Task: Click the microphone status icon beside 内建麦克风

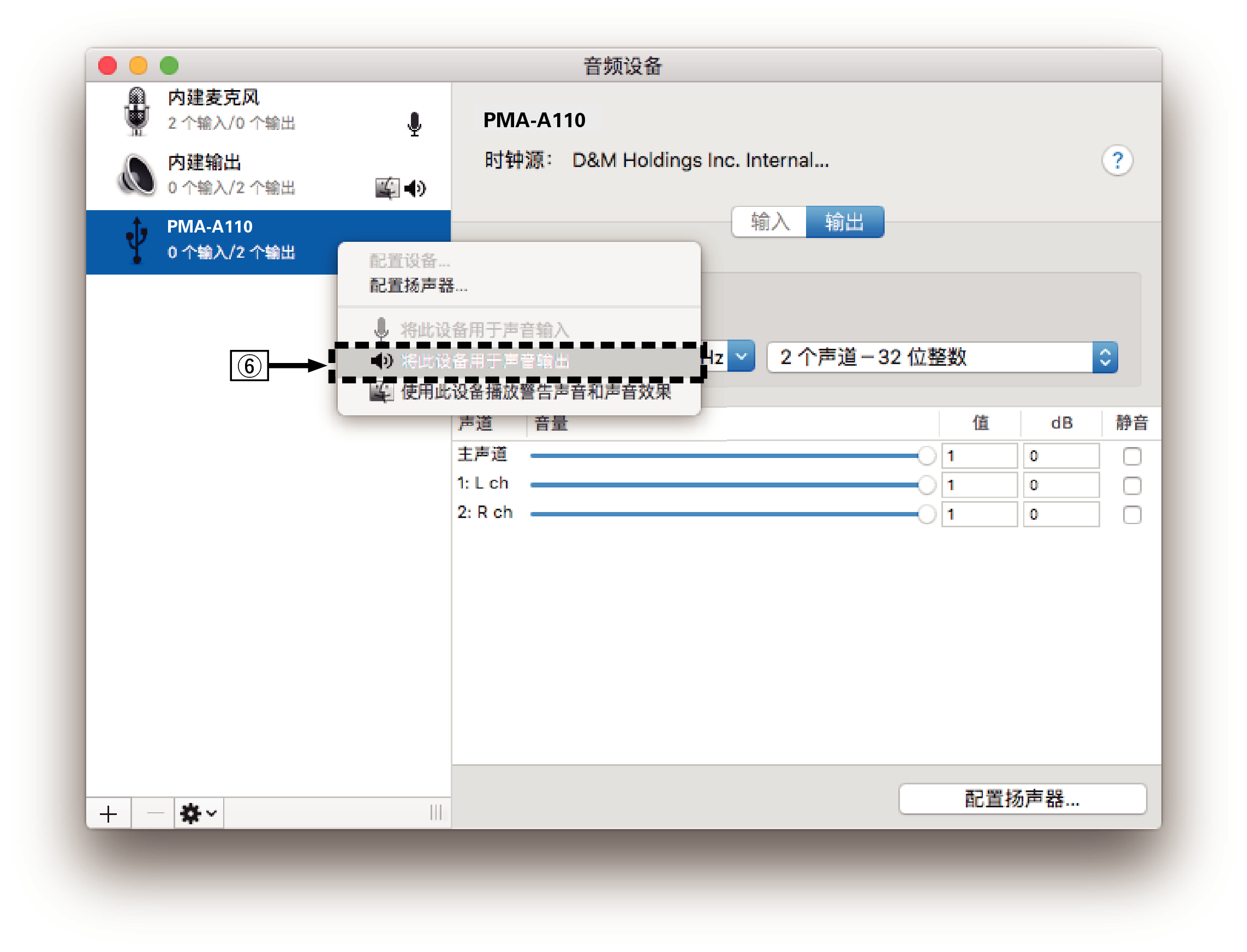Action: click(x=415, y=123)
